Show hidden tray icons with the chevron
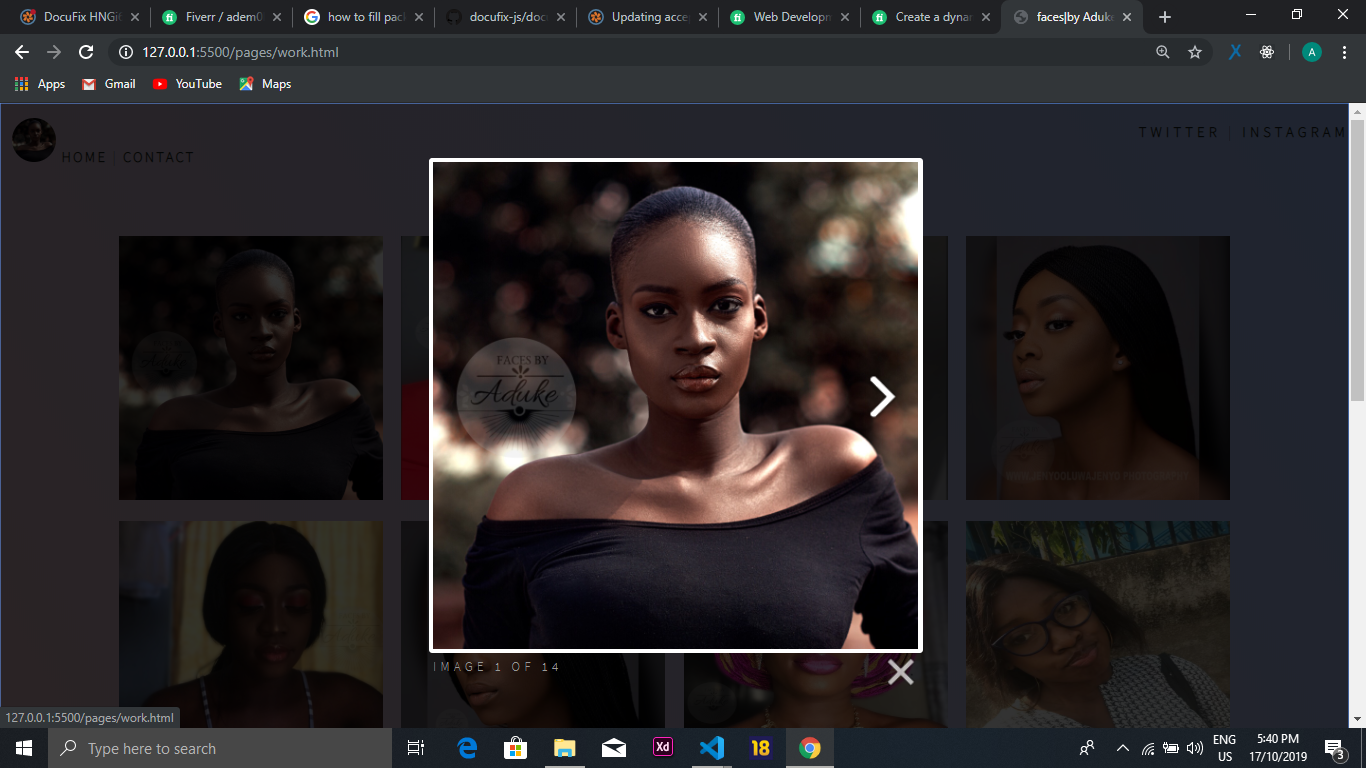 1122,748
